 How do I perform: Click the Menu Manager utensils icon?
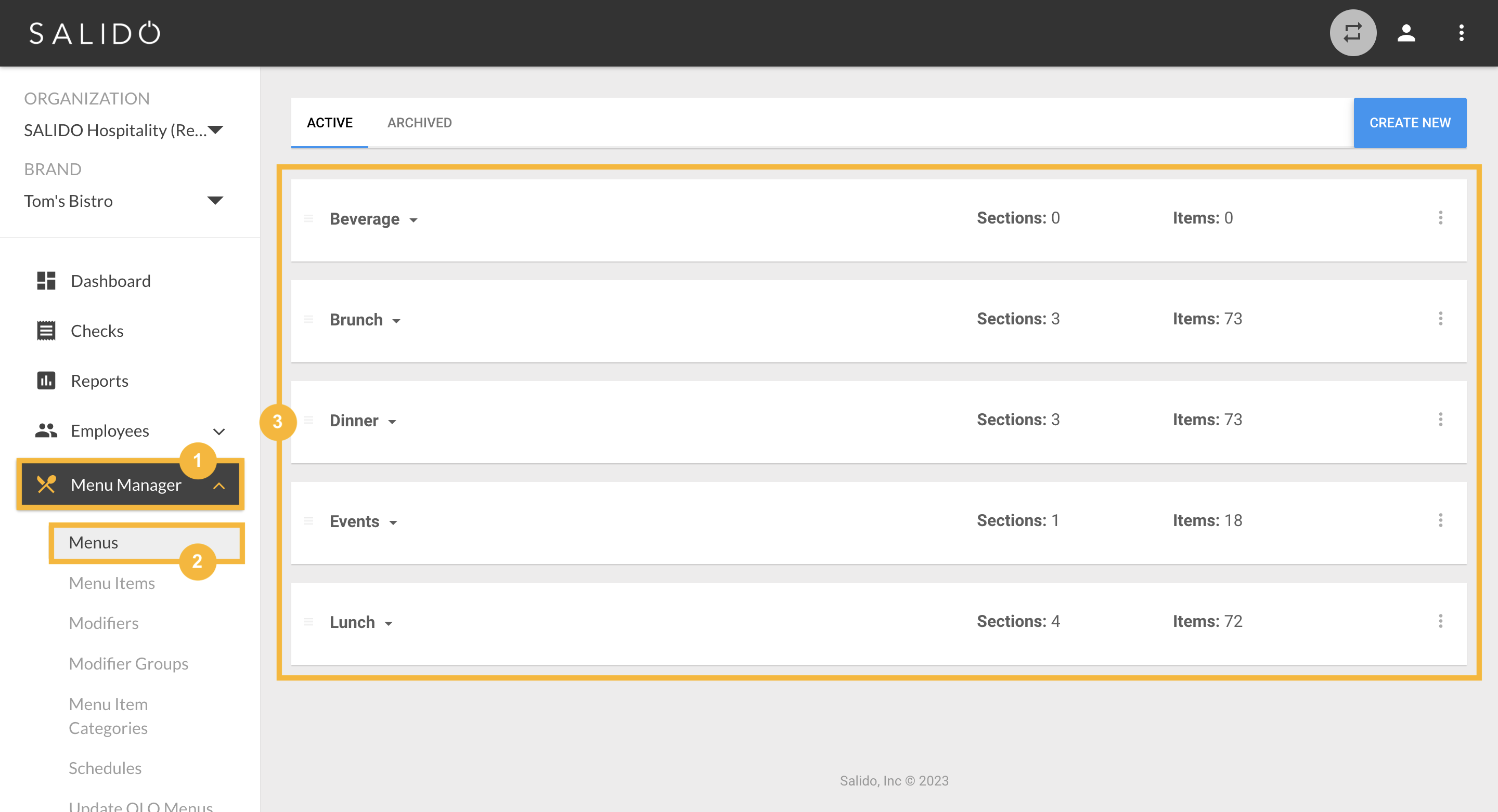click(x=46, y=484)
